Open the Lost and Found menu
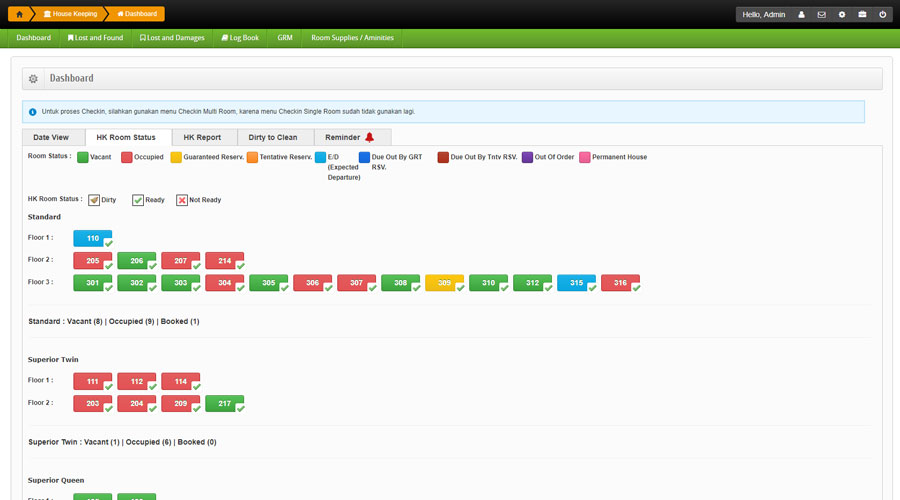The height and width of the screenshot is (500, 900). click(x=95, y=38)
